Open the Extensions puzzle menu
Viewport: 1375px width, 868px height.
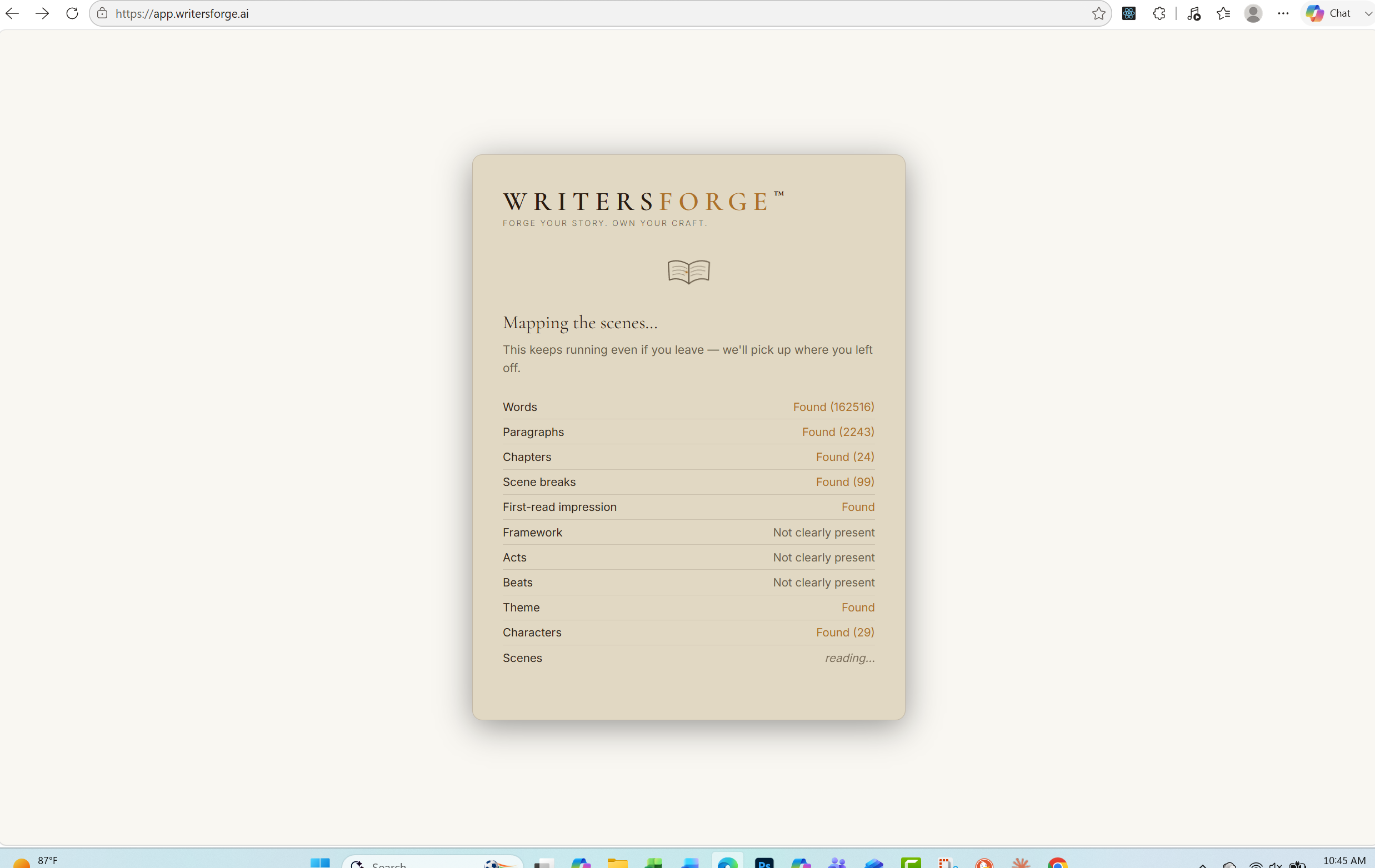click(1159, 13)
